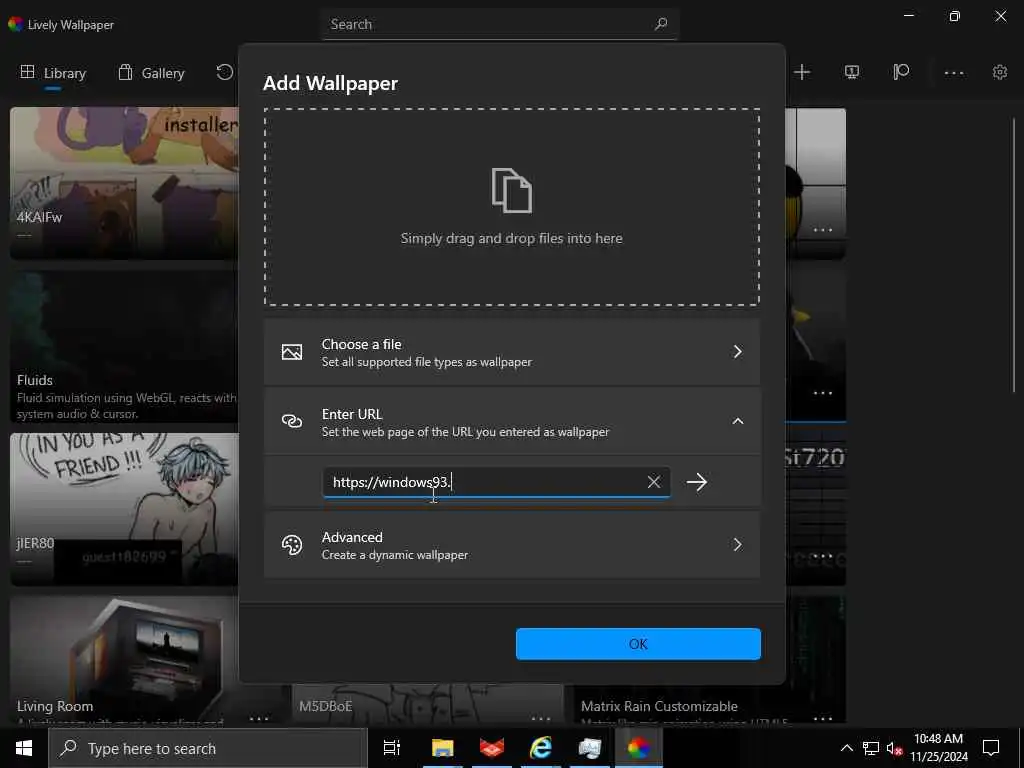Screen dimensions: 1024x768
Task: Click the taskbar search box
Action: pyautogui.click(x=208, y=748)
